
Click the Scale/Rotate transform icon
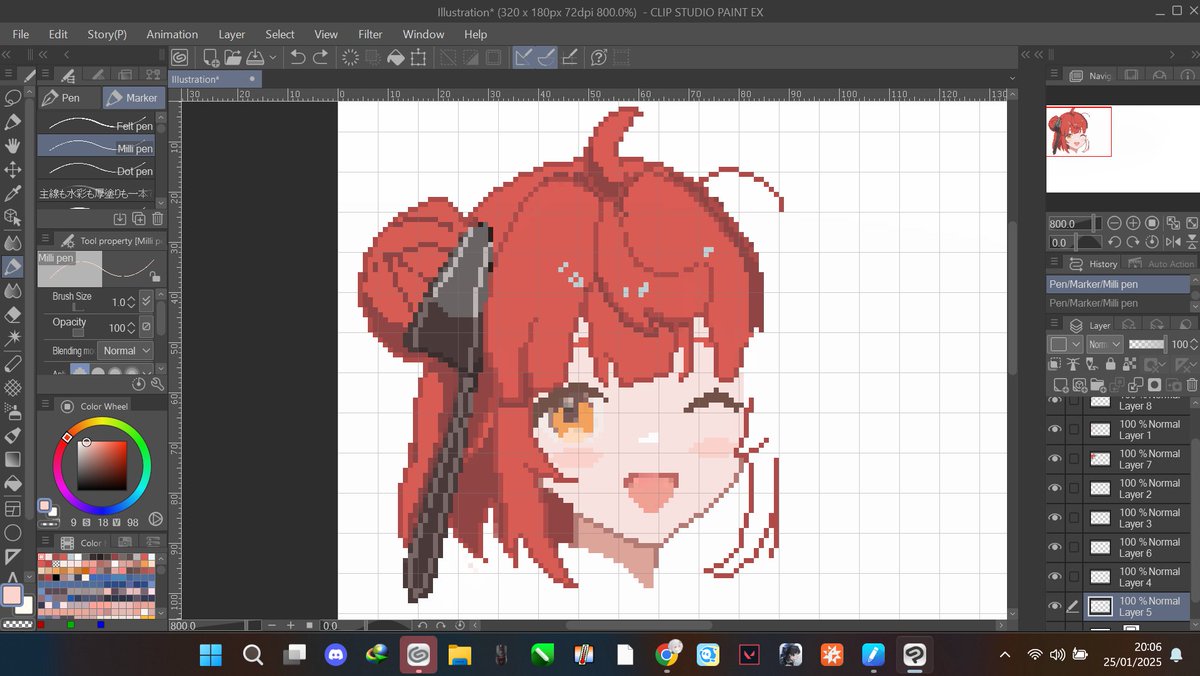coord(418,58)
